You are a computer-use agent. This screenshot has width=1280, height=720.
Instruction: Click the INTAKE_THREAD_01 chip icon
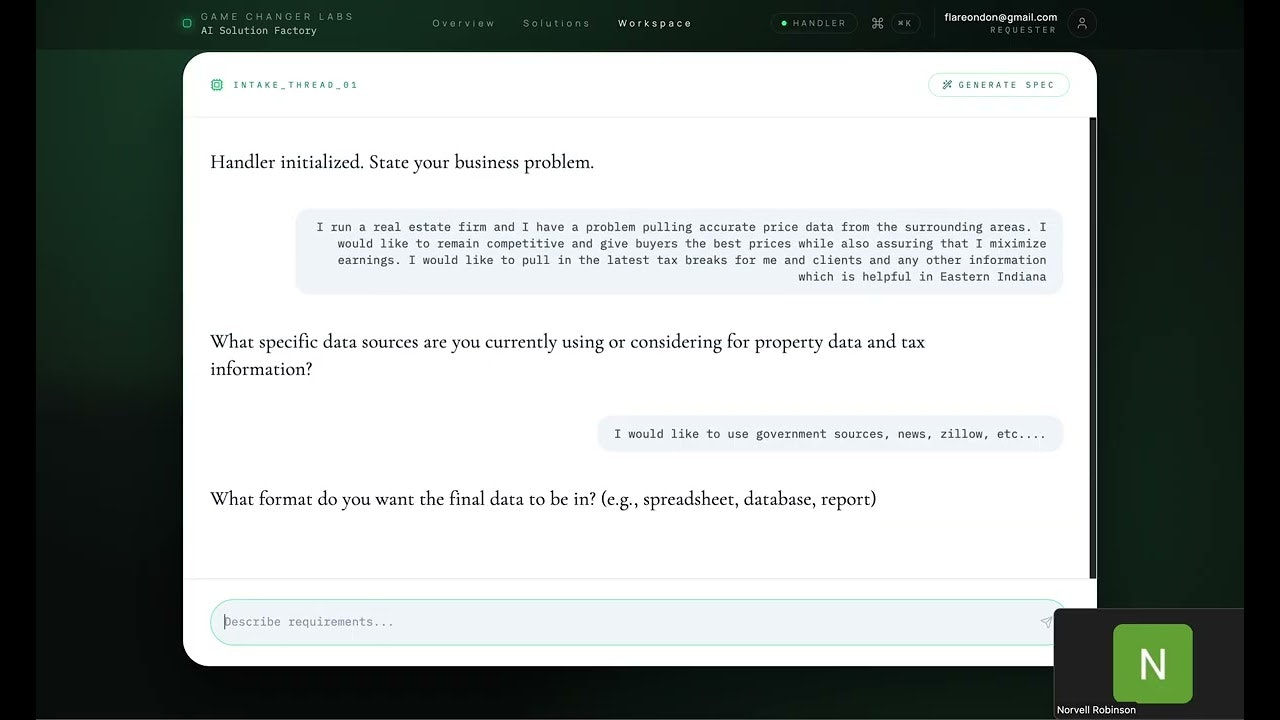point(217,85)
